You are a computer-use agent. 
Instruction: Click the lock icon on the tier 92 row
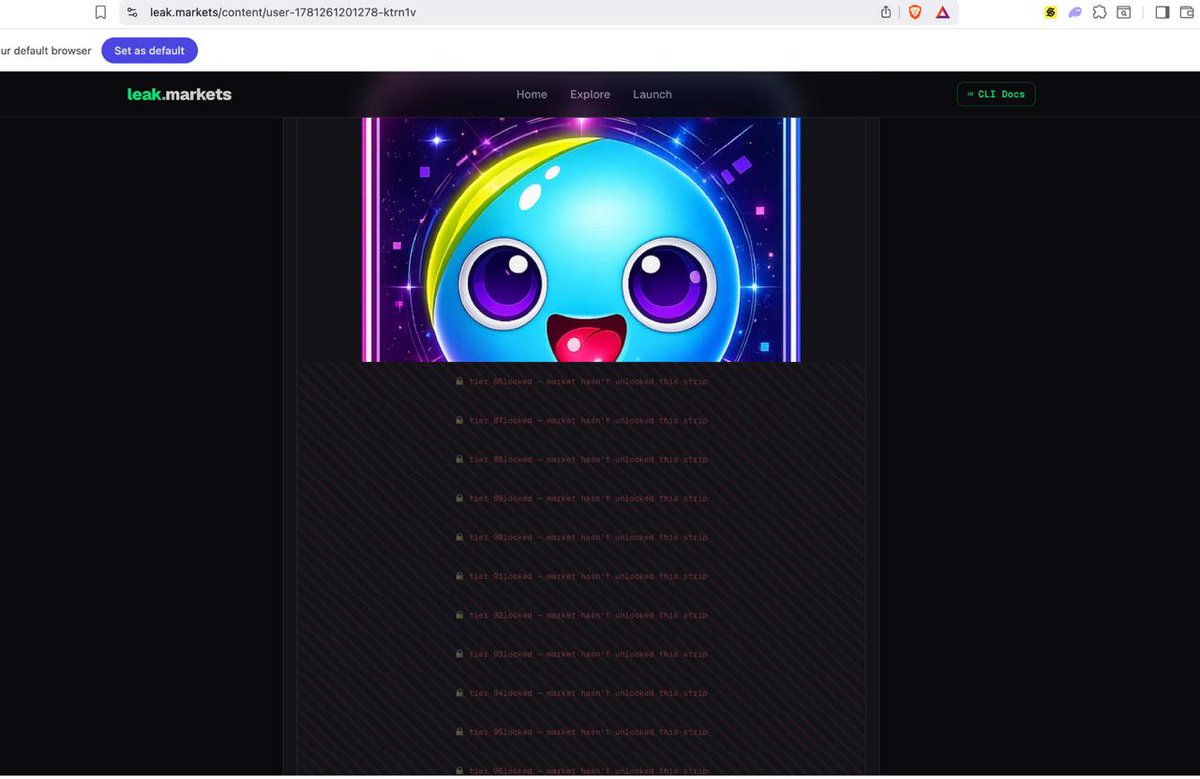(460, 615)
